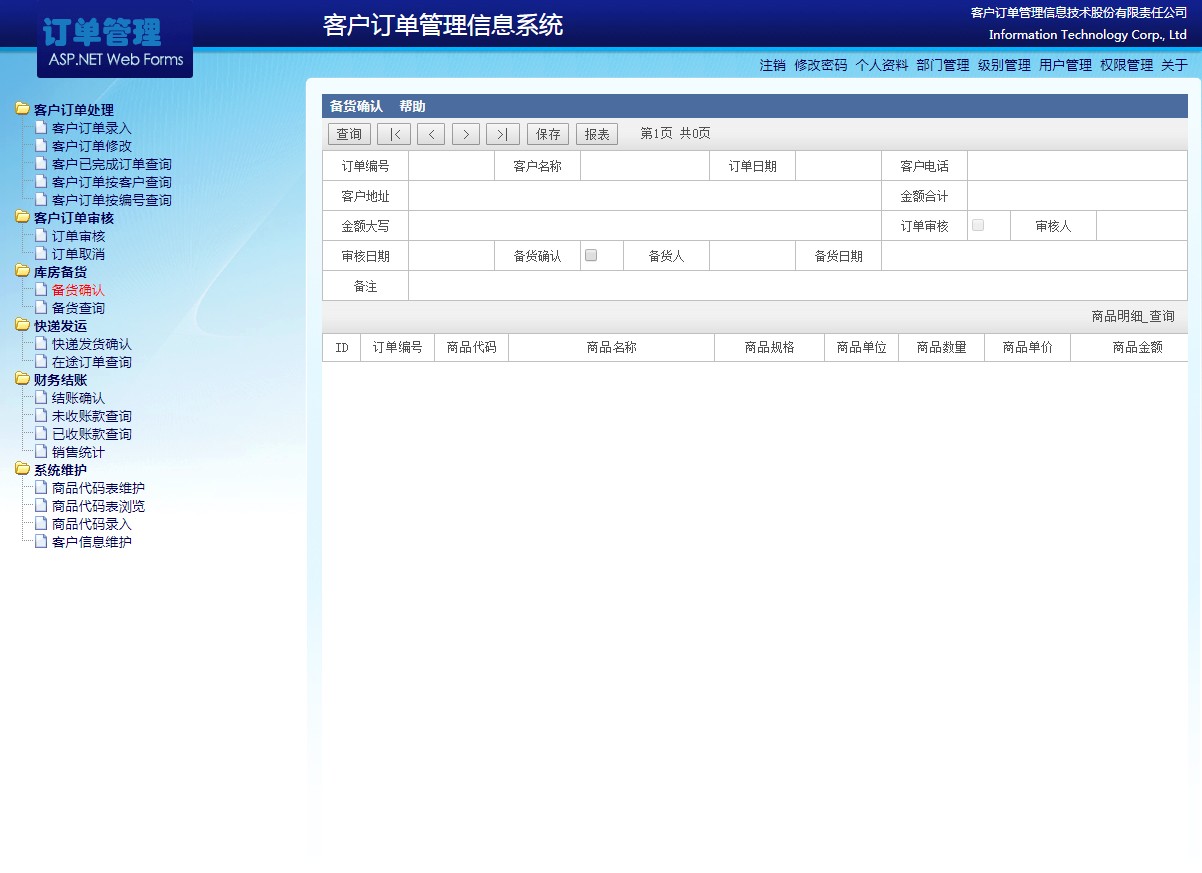Click the 保存 button
1202x873 pixels.
(548, 134)
